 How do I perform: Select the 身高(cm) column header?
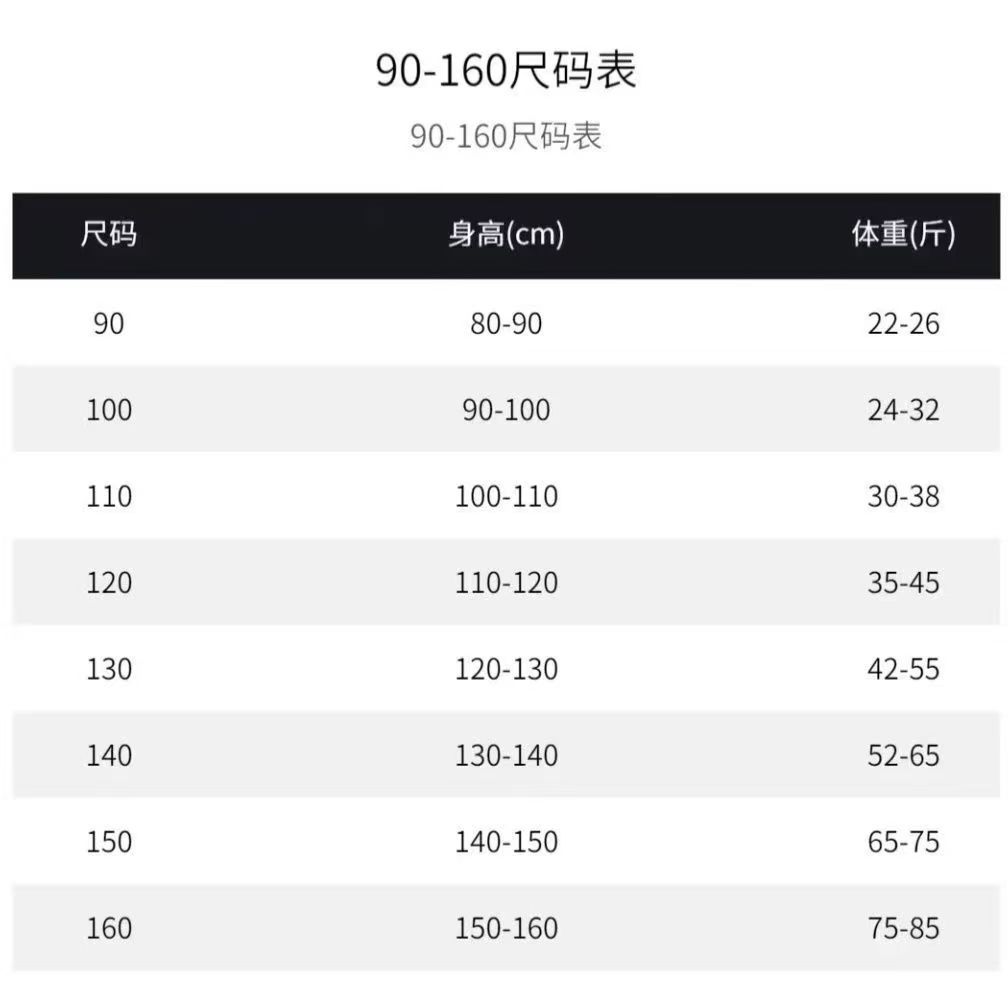pos(506,236)
